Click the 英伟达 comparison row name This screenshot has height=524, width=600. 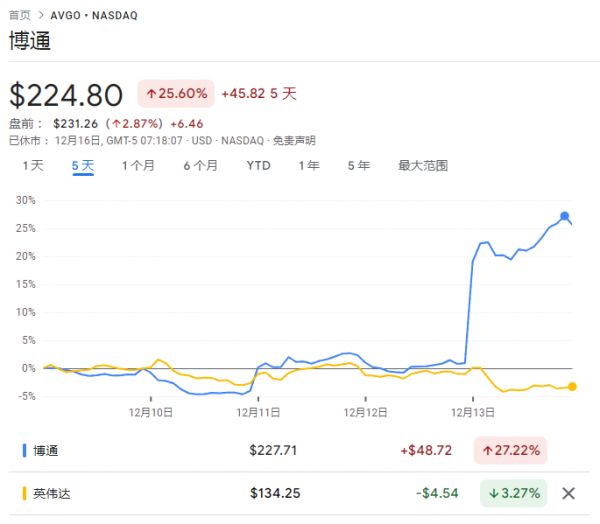click(52, 493)
